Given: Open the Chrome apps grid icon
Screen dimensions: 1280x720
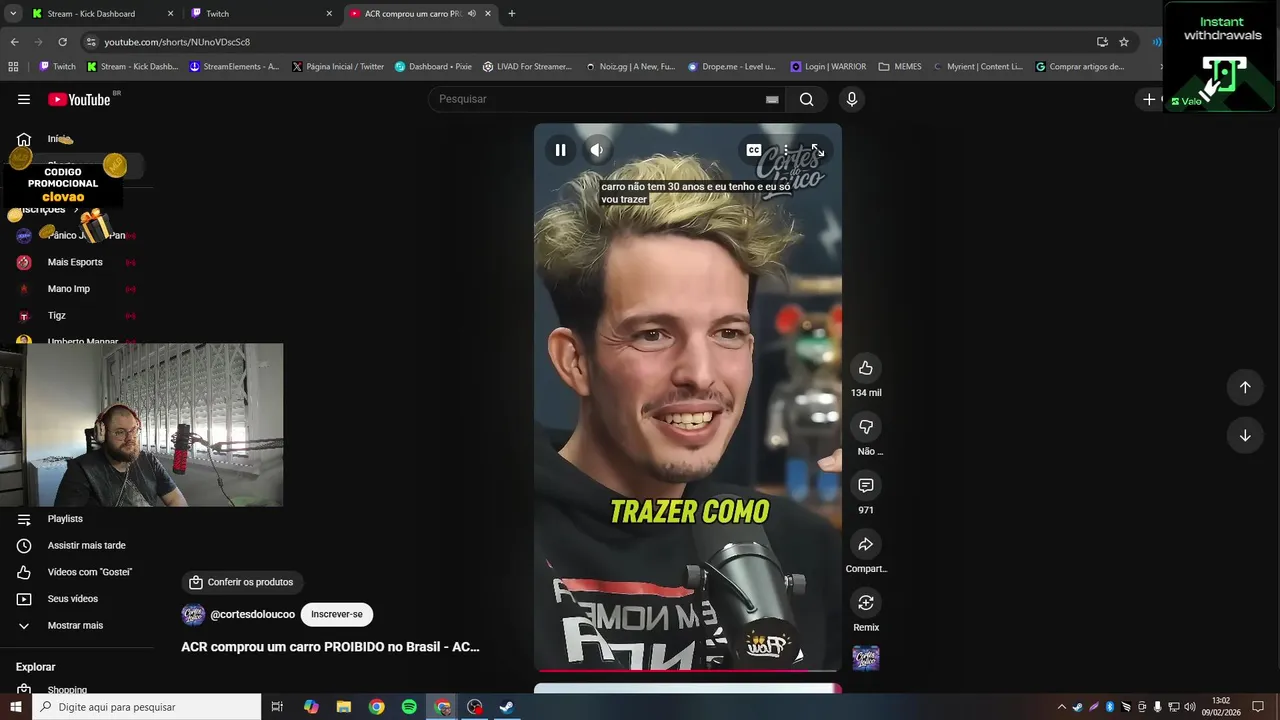Looking at the screenshot, I should 13,67.
